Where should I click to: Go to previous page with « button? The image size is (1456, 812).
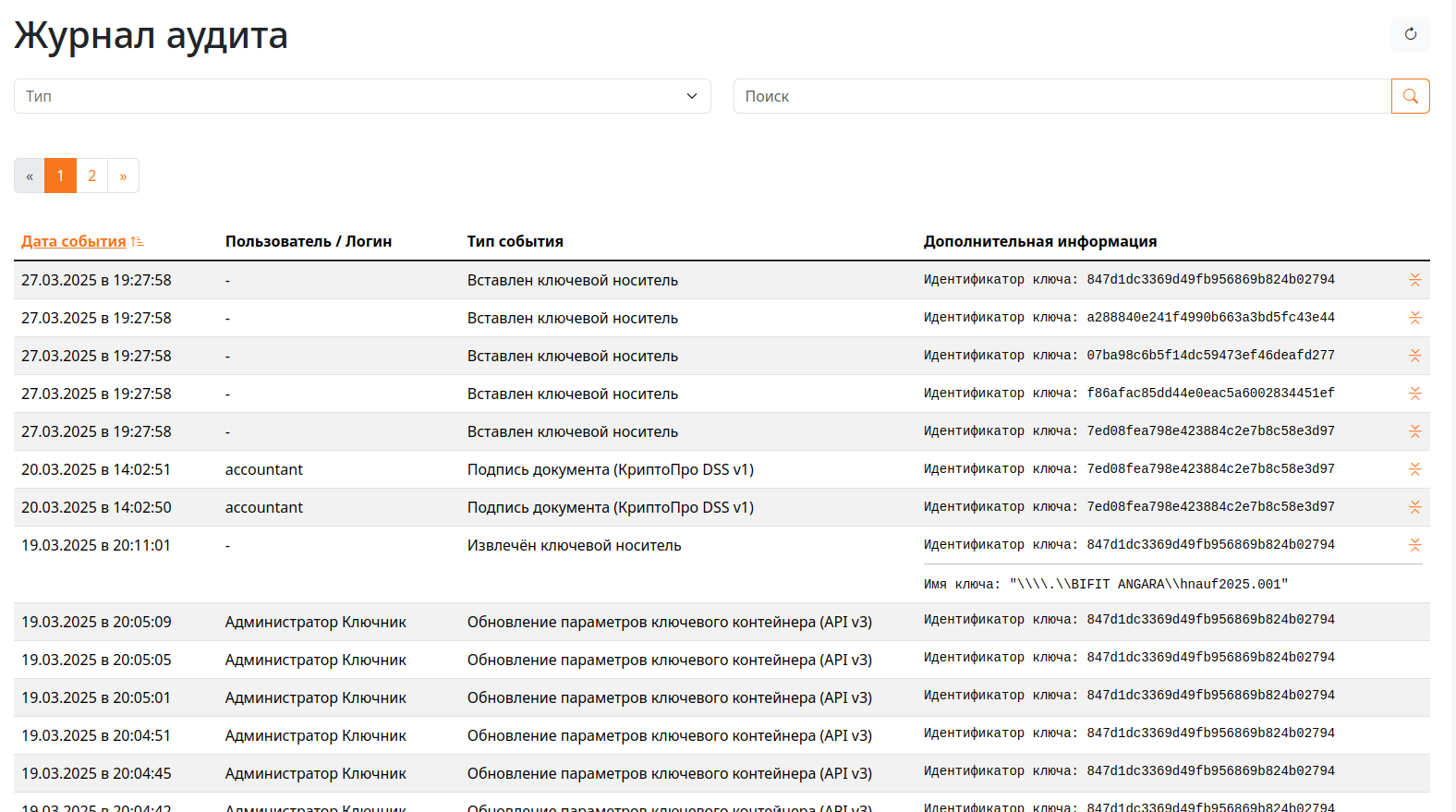tap(30, 176)
